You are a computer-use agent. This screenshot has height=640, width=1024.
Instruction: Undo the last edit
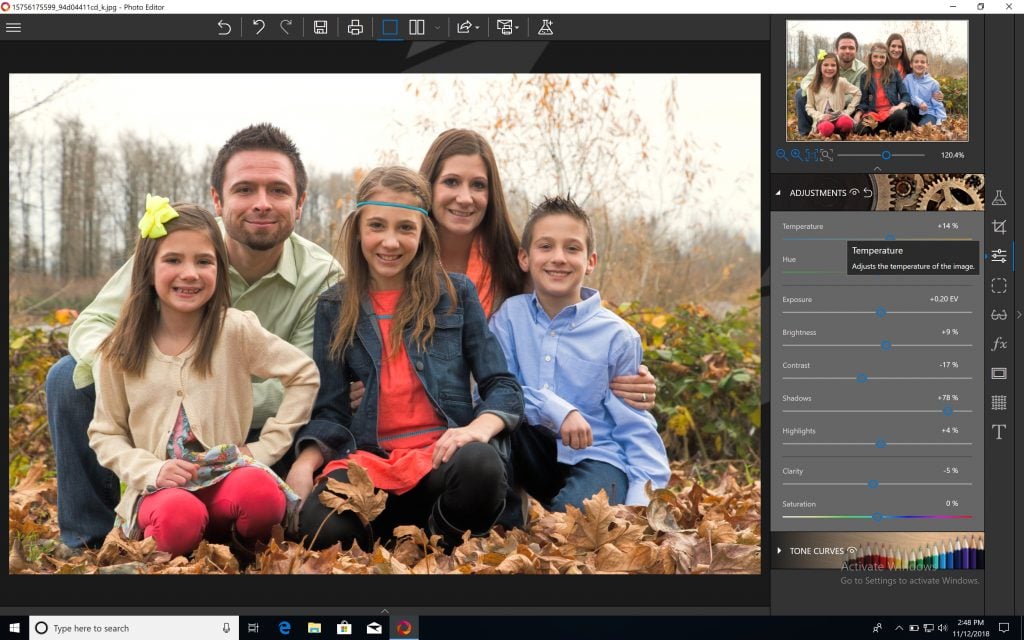(x=259, y=27)
